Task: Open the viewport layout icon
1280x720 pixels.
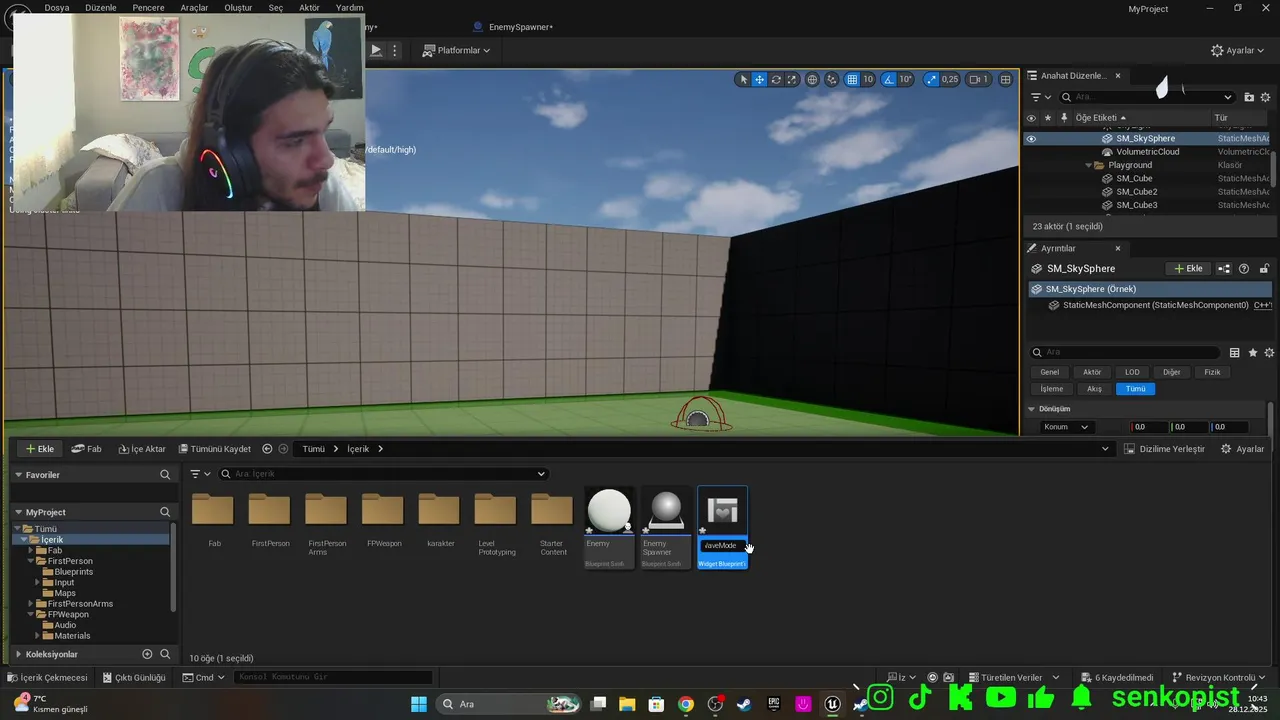Action: point(1006,79)
